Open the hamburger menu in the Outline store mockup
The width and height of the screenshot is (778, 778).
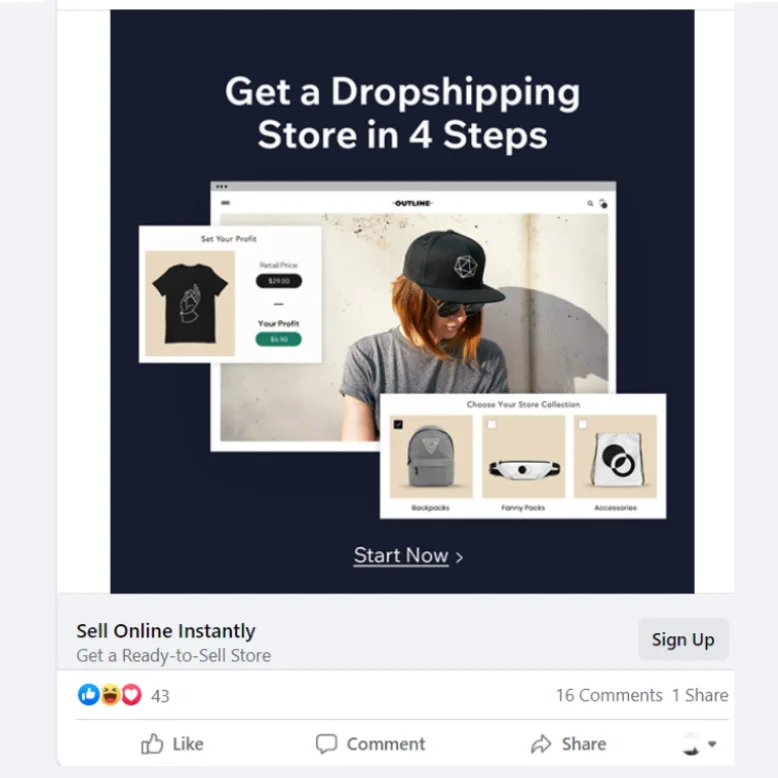tap(225, 202)
